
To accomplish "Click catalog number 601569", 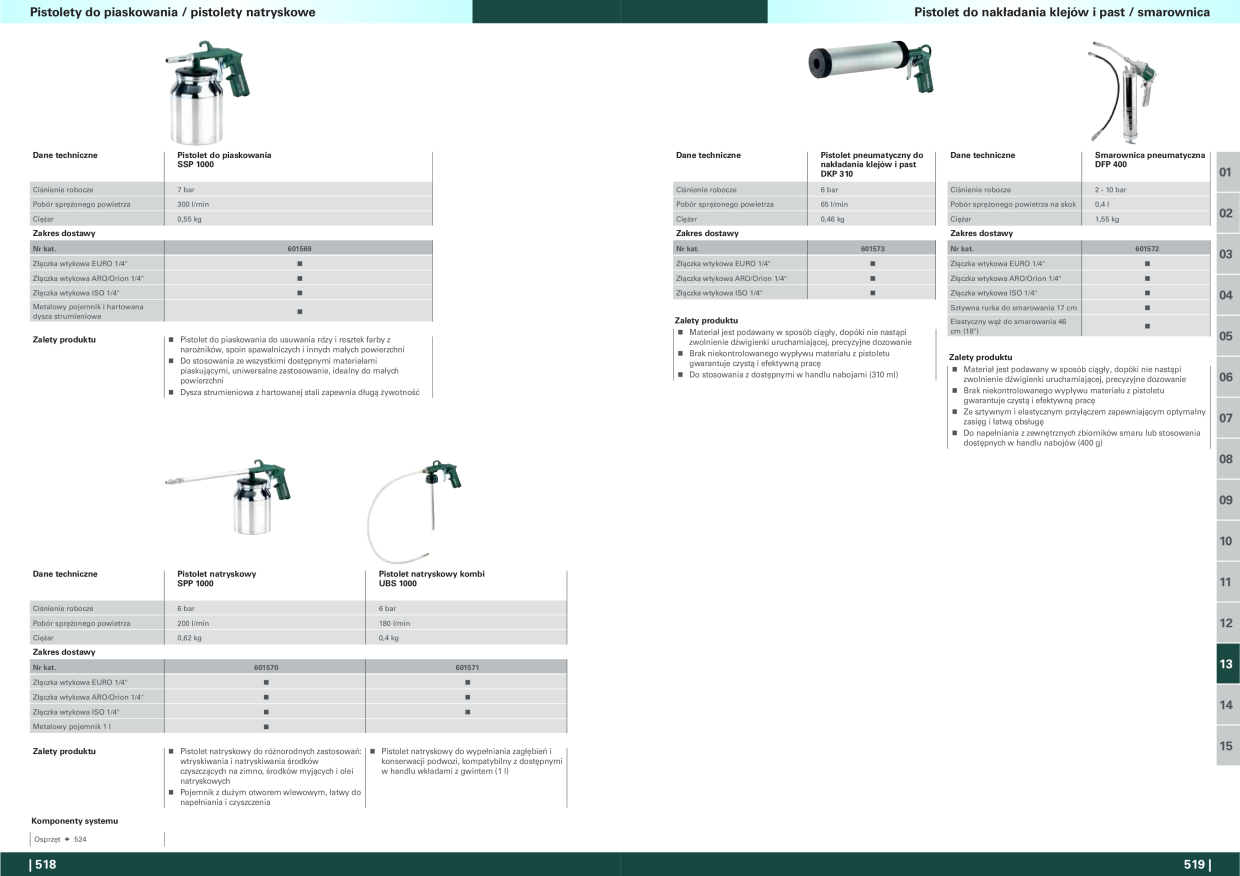I will click(299, 248).
